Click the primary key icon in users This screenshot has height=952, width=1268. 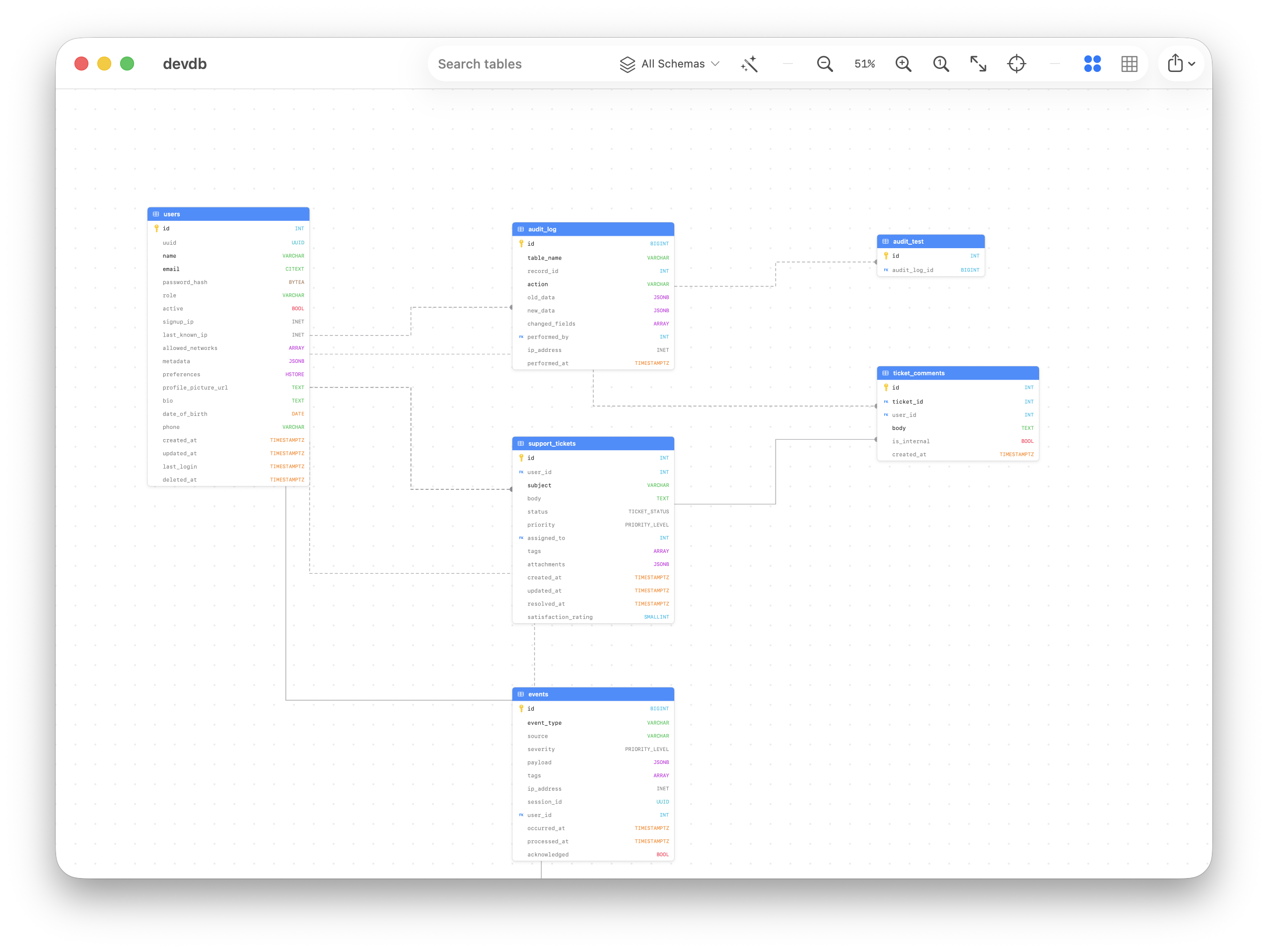156,229
